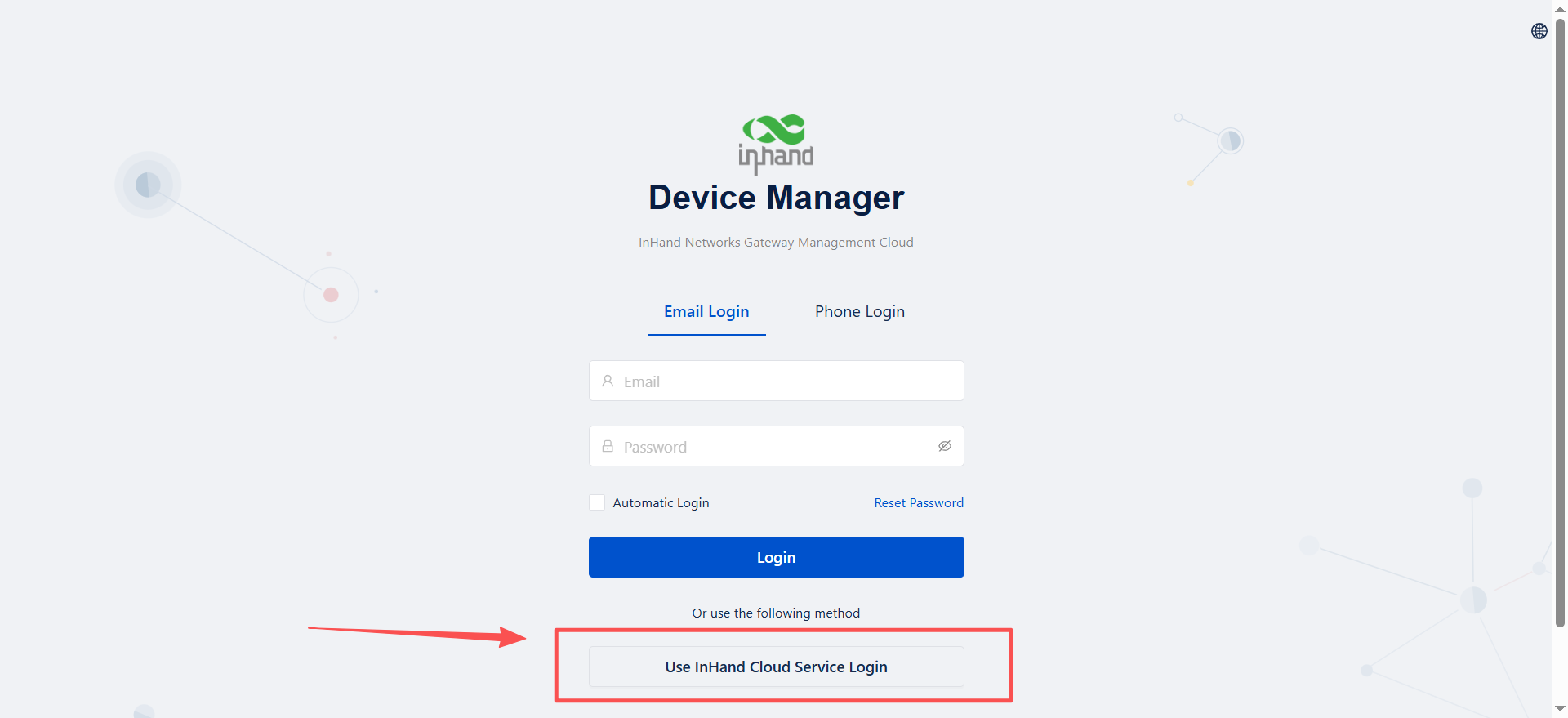Viewport: 1568px width, 718px height.
Task: Choose Use InHand Cloud Service Login
Action: (x=776, y=667)
